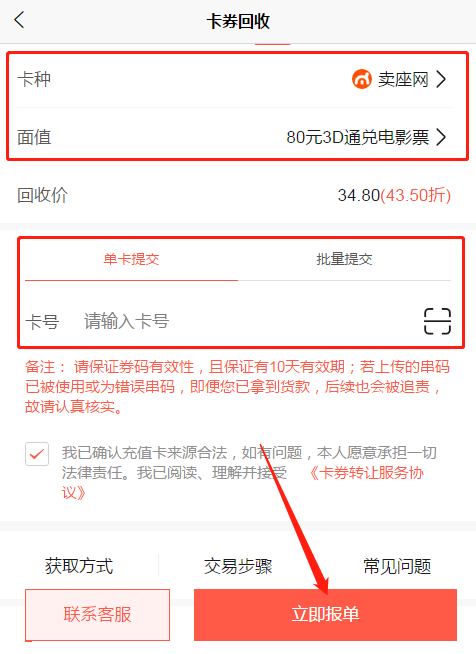
Task: Tap the red 备注 notice text
Action: [237, 387]
